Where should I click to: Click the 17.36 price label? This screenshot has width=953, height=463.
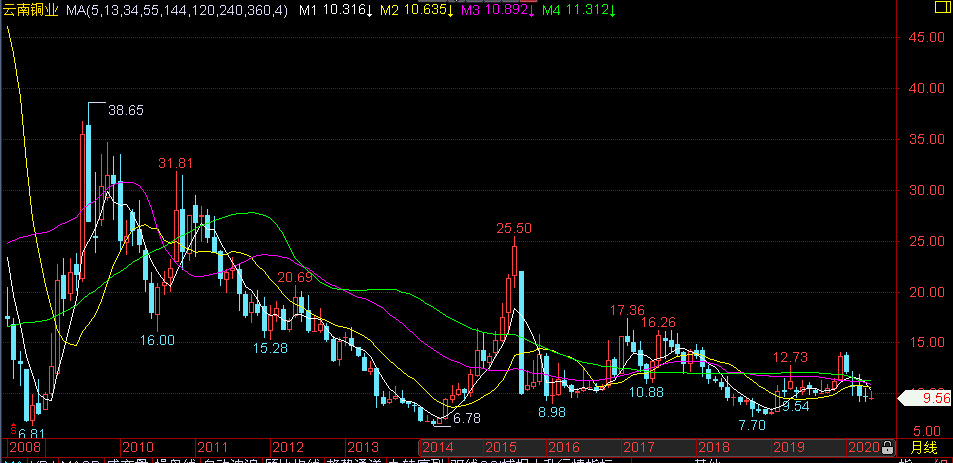(x=627, y=310)
